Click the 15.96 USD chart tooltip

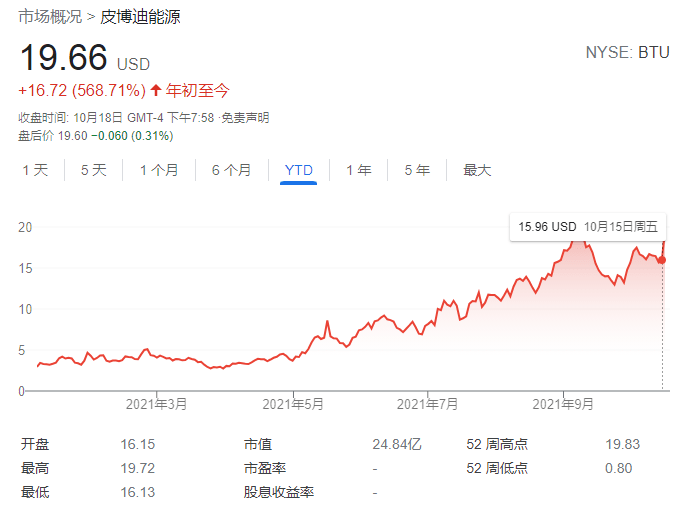point(588,227)
